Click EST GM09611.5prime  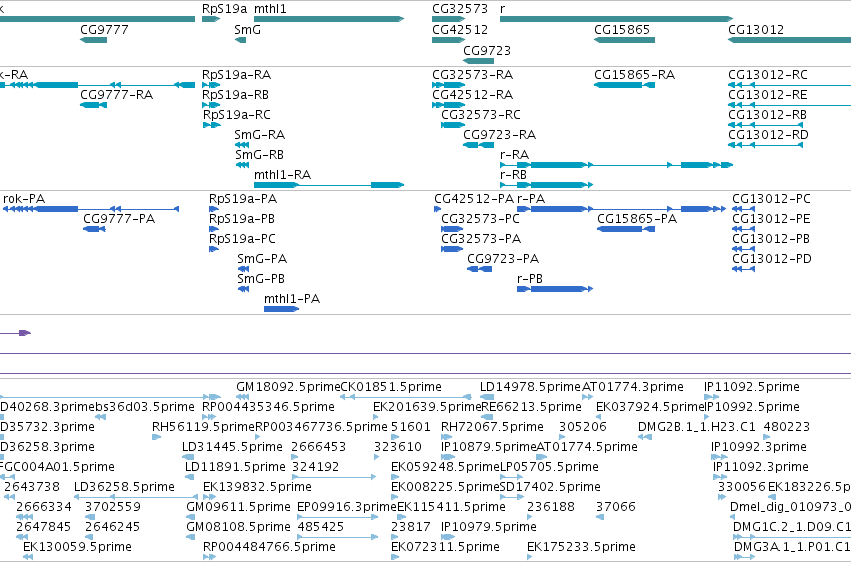[190, 517]
